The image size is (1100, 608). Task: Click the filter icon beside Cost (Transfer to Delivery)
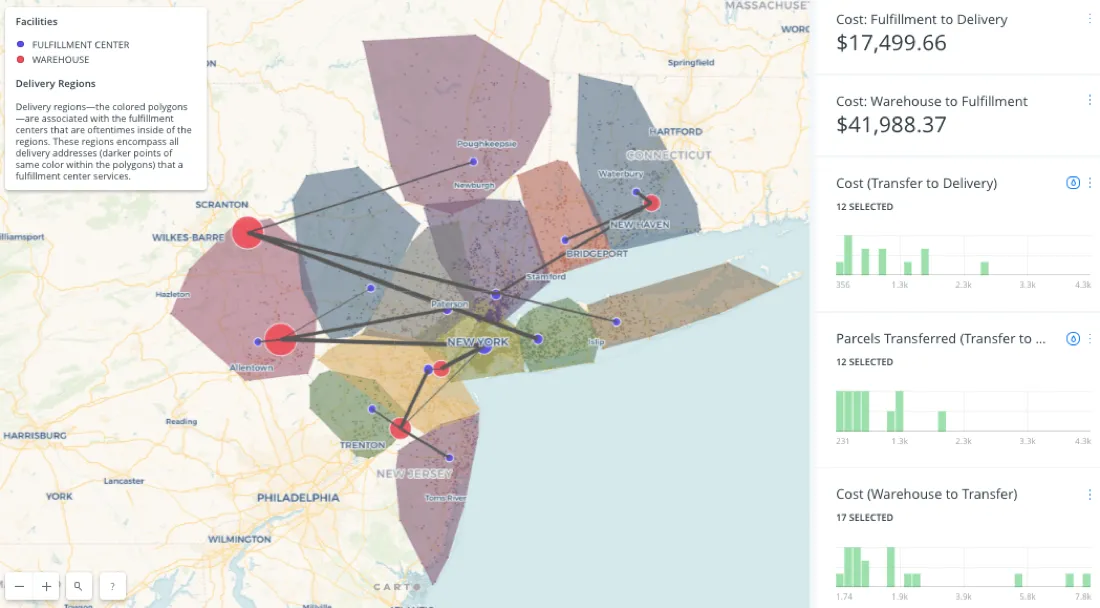tap(1072, 183)
